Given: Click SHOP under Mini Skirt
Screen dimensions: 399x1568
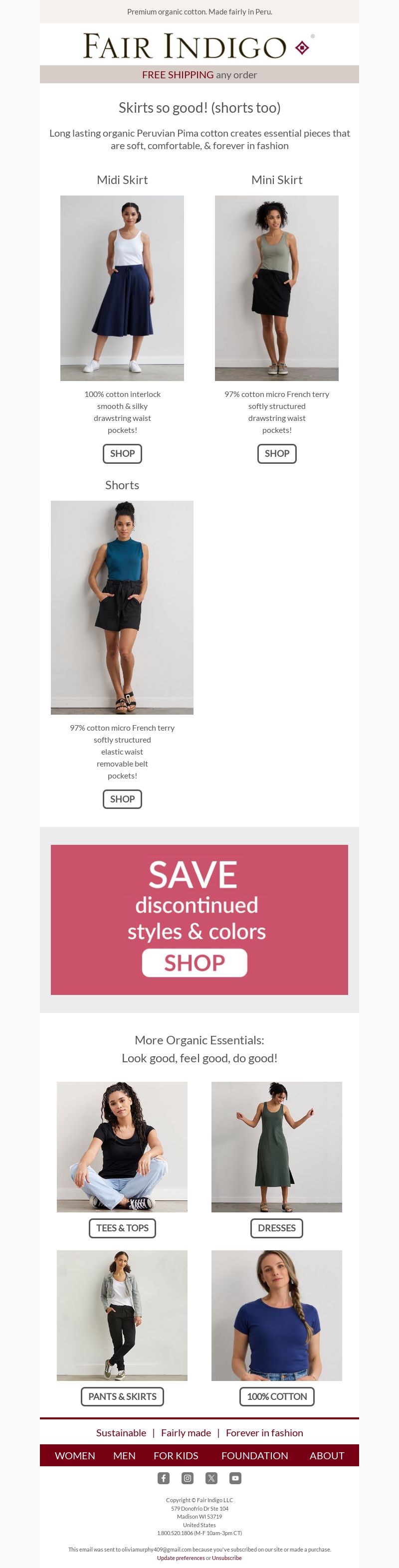Looking at the screenshot, I should click(277, 453).
